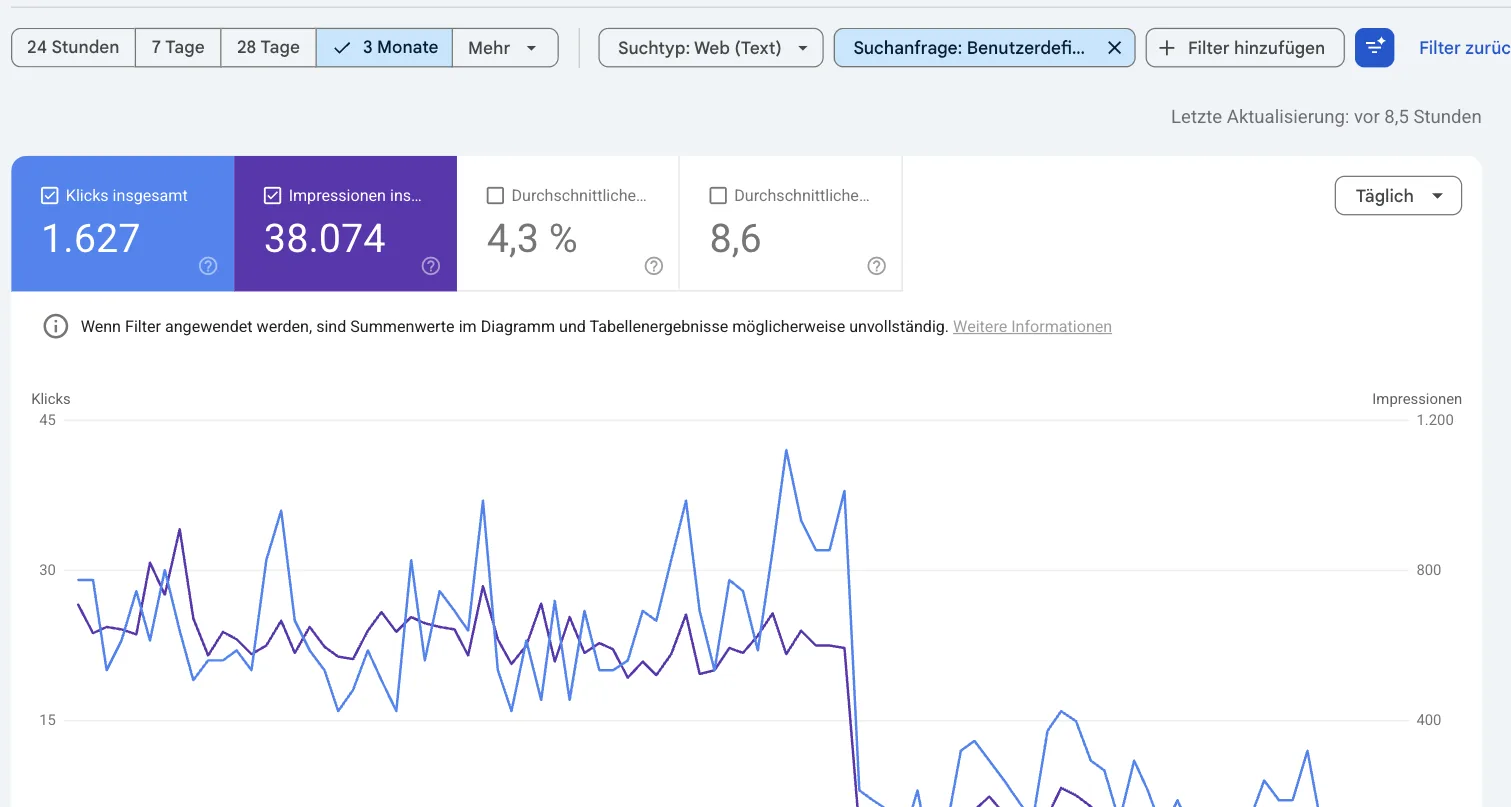The height and width of the screenshot is (807, 1511).
Task: Click the Filter zurücksetzen link
Action: pos(1465,47)
